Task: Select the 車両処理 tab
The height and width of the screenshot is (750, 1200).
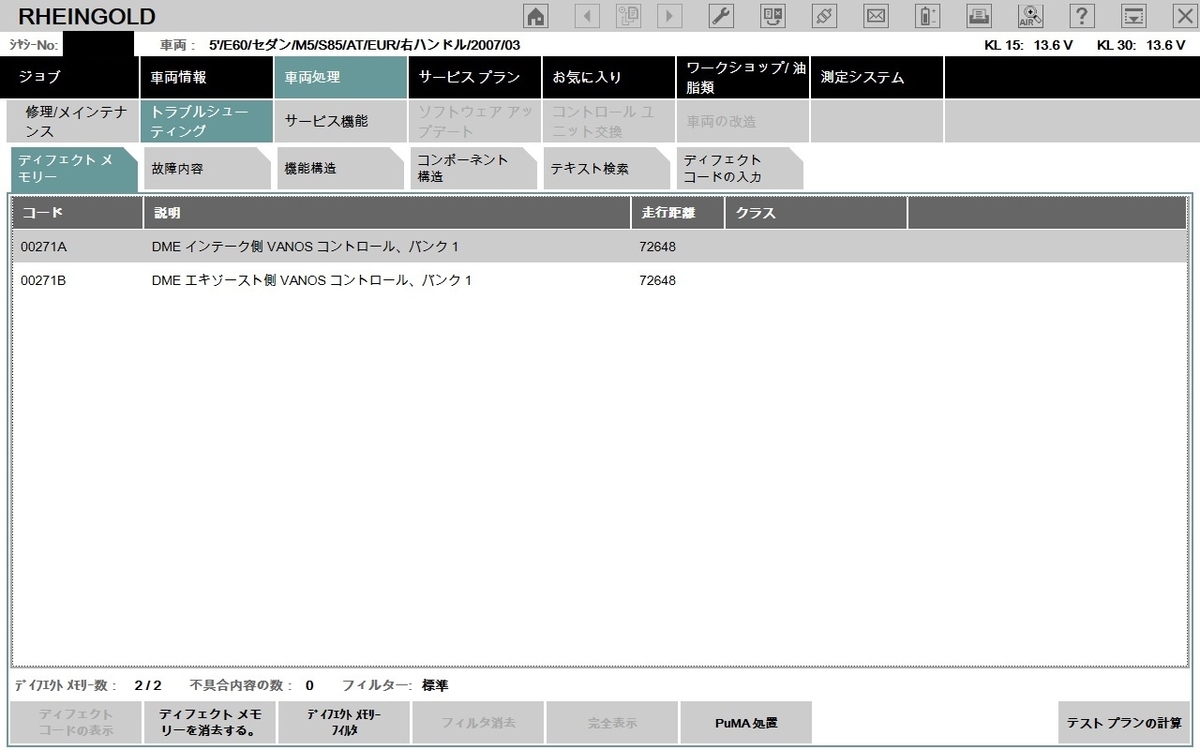Action: (340, 77)
